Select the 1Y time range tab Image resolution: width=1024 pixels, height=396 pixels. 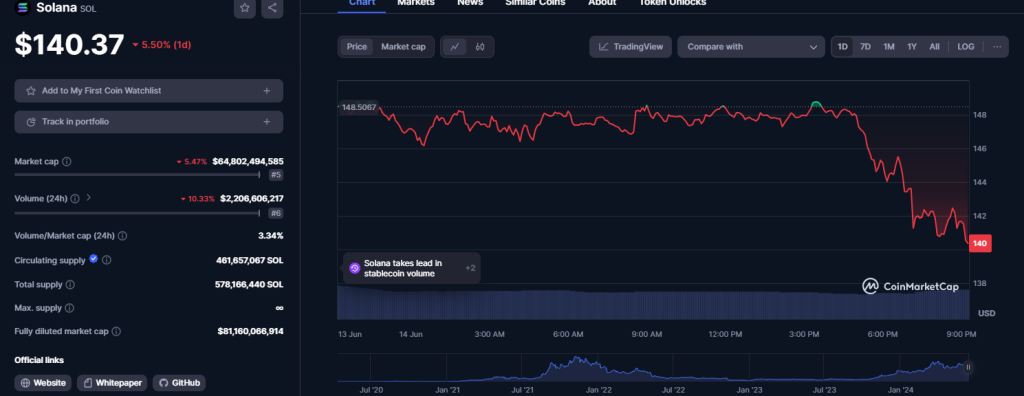point(912,47)
